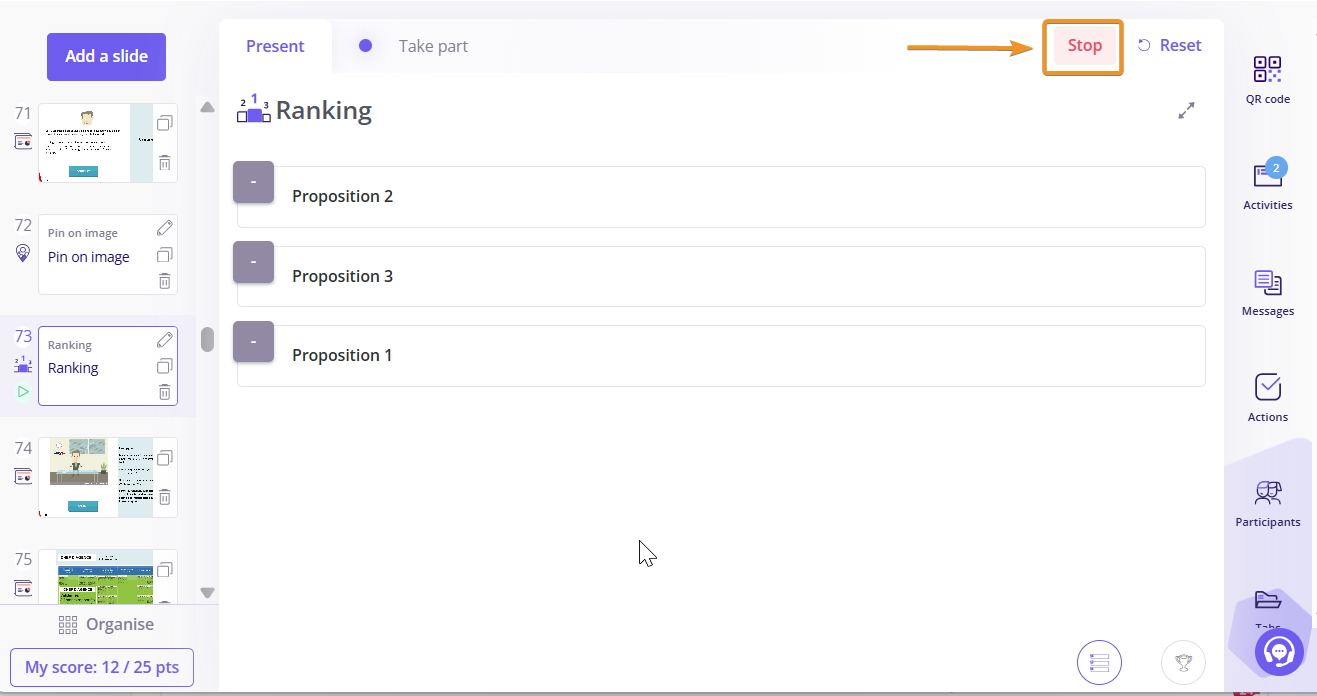Open the QR code panel

click(x=1267, y=80)
